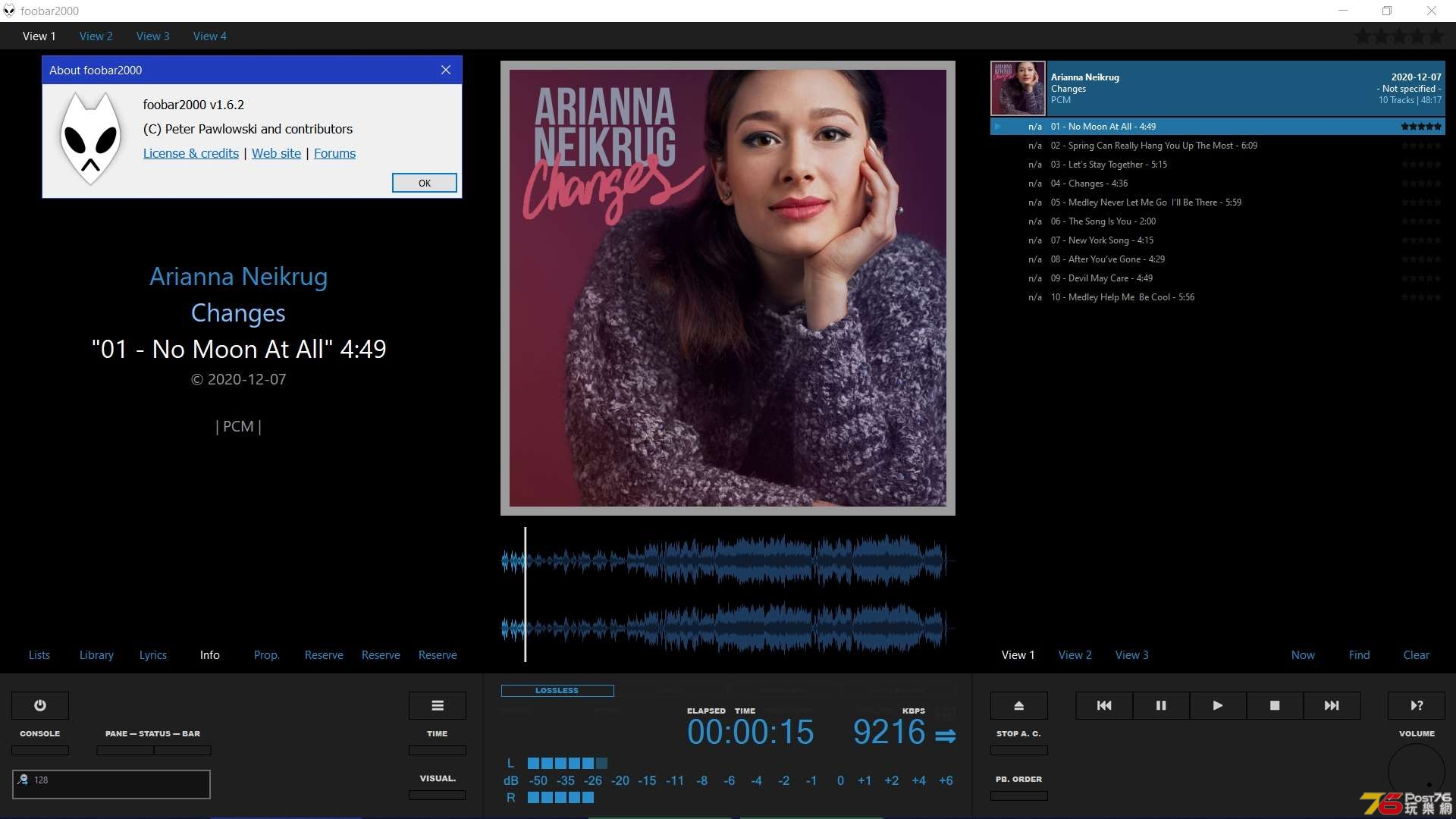Select track 09 - Devil May Care
The width and height of the screenshot is (1456, 819).
1218,278
